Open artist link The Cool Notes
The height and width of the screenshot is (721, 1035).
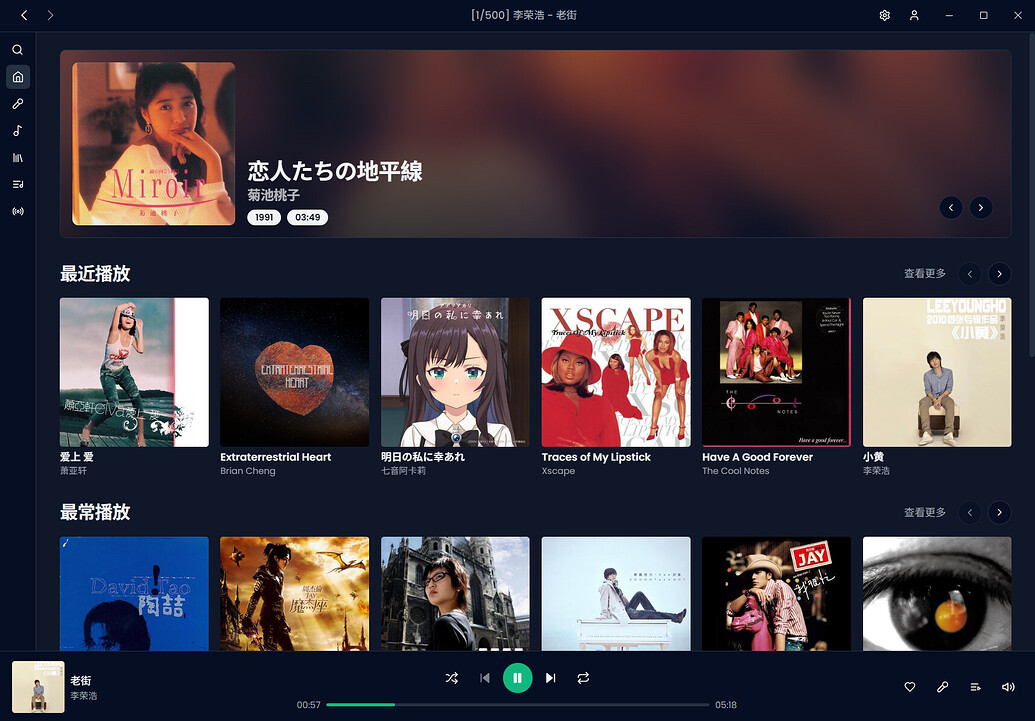click(x=736, y=471)
